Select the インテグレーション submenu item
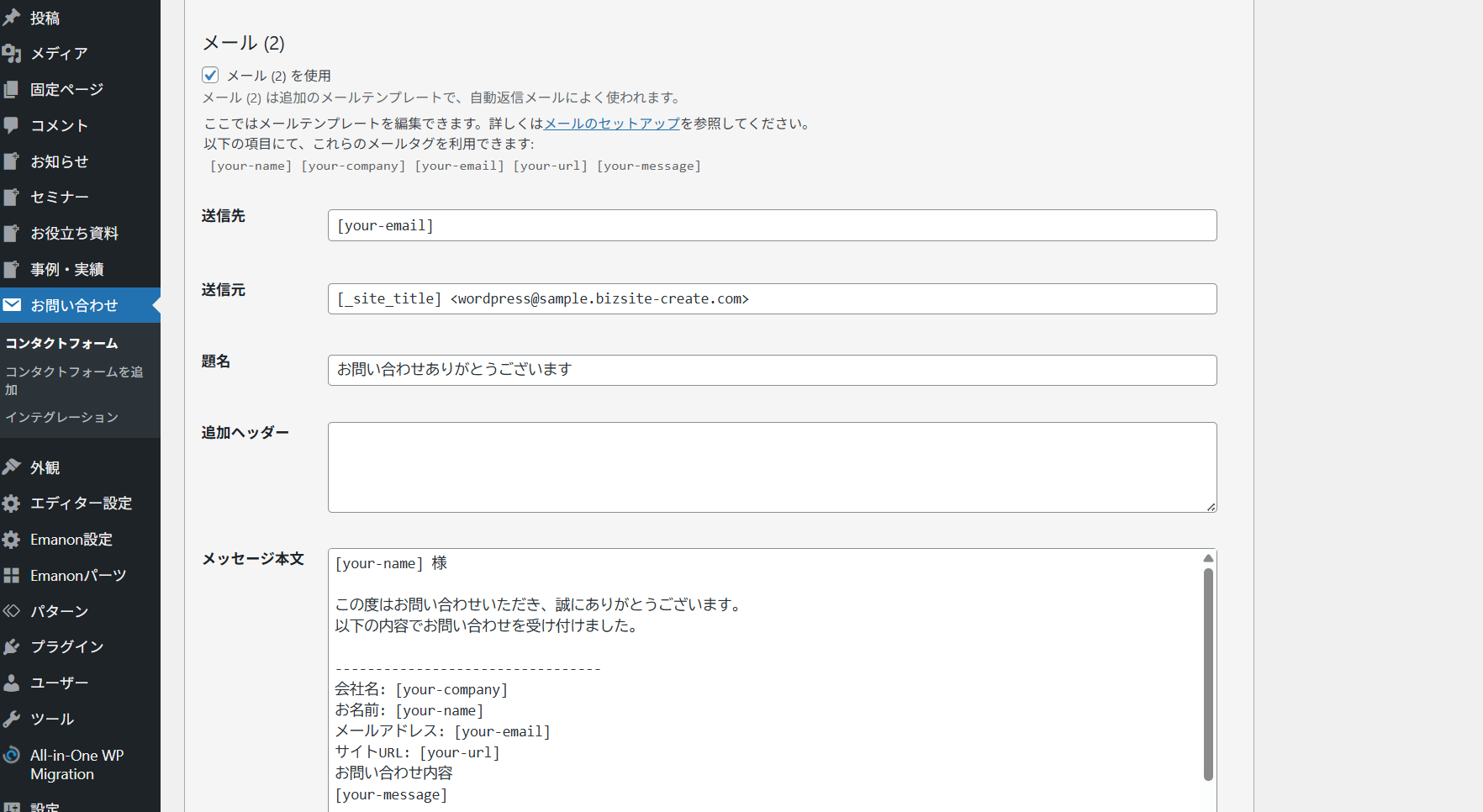This screenshot has width=1483, height=812. (x=61, y=417)
